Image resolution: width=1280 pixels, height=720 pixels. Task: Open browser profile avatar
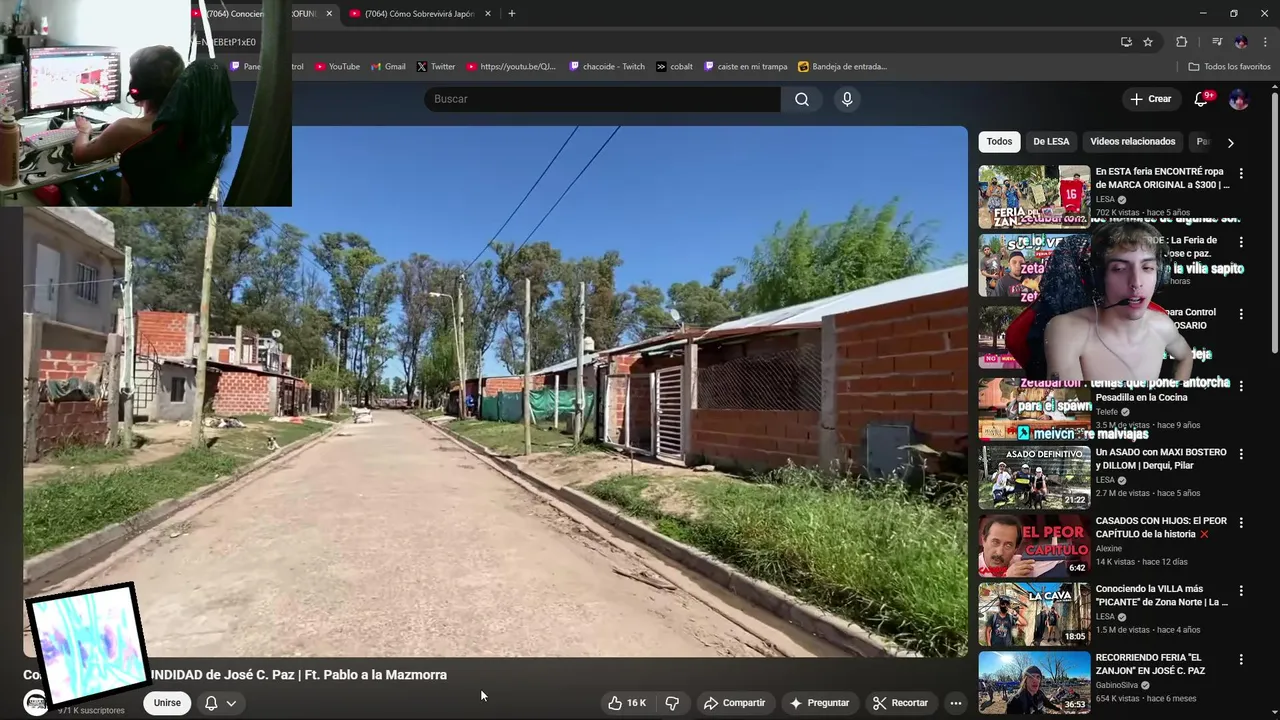tap(1241, 42)
